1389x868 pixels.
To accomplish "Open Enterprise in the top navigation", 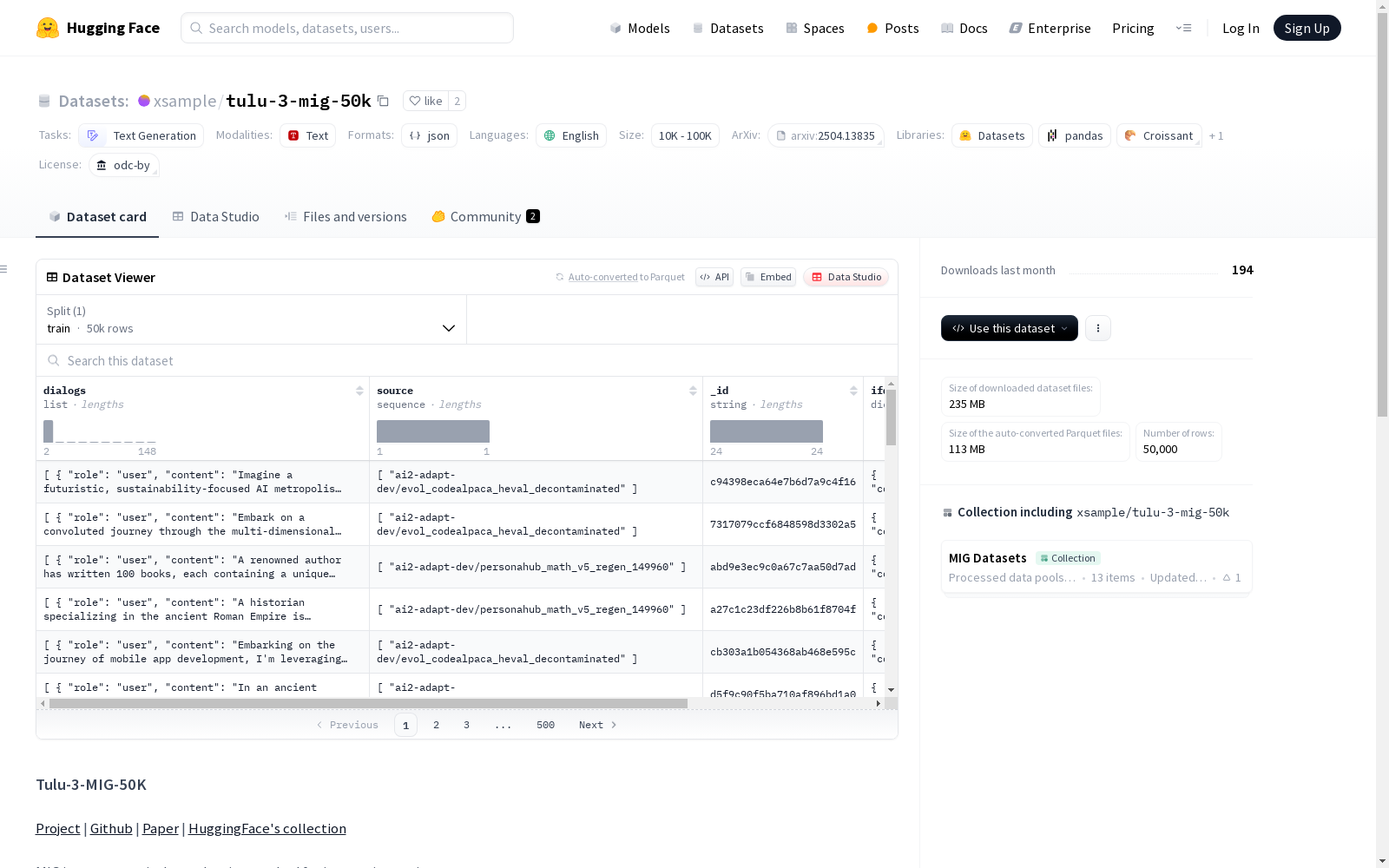I will 1050,28.
